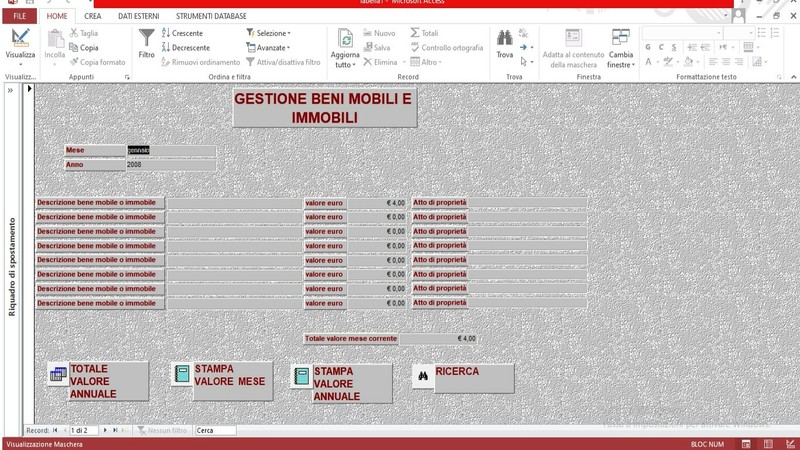Click the font color A button
800x450 pixels.
(x=648, y=62)
